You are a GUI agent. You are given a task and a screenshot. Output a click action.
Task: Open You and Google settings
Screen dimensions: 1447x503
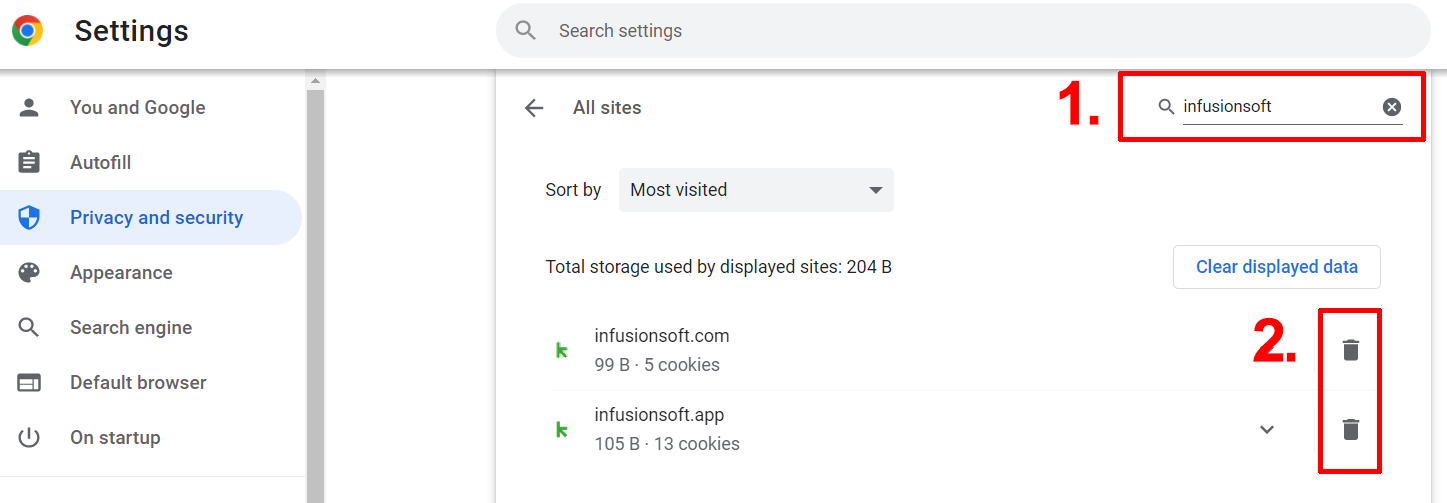tap(138, 108)
